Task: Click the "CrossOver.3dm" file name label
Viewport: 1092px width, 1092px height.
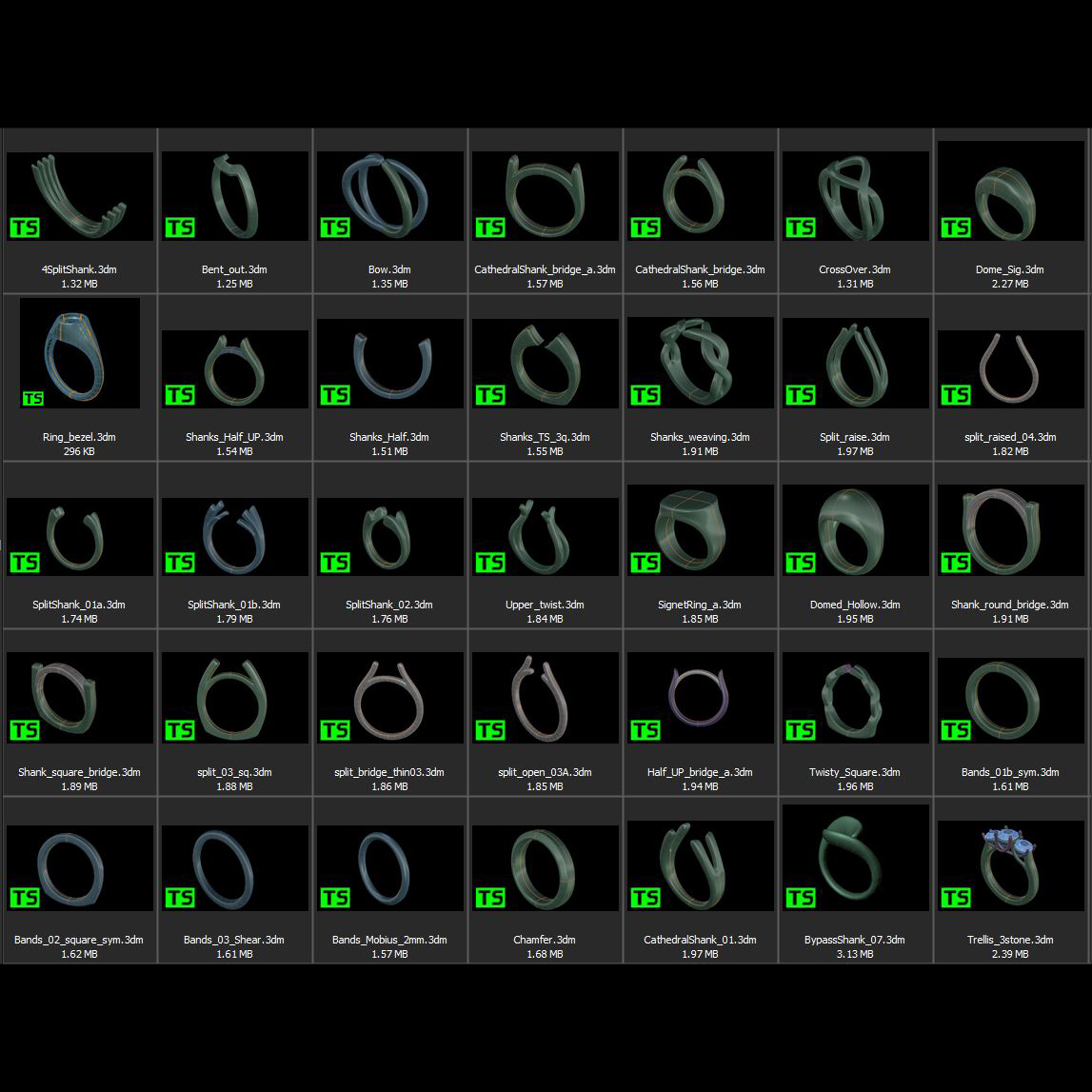Action: tap(855, 269)
